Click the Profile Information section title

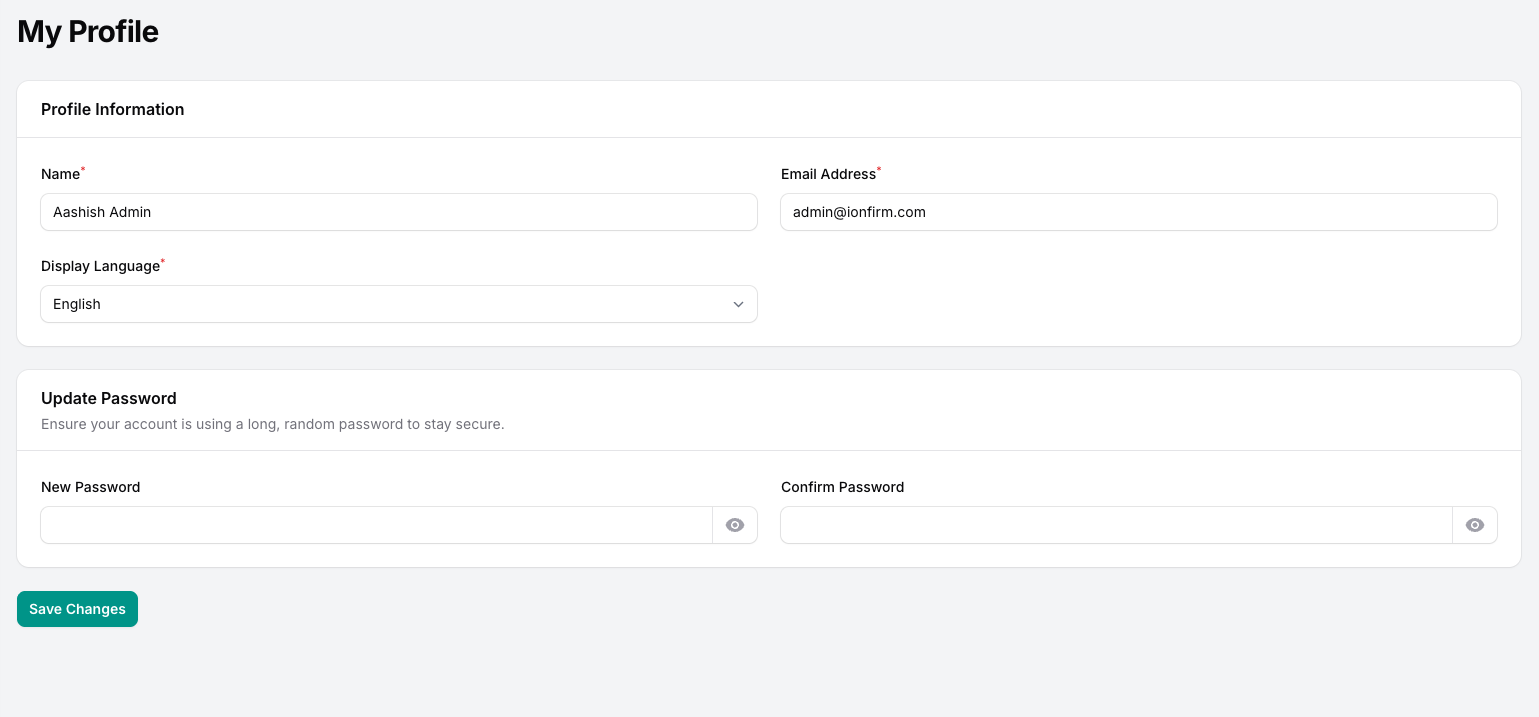[112, 109]
